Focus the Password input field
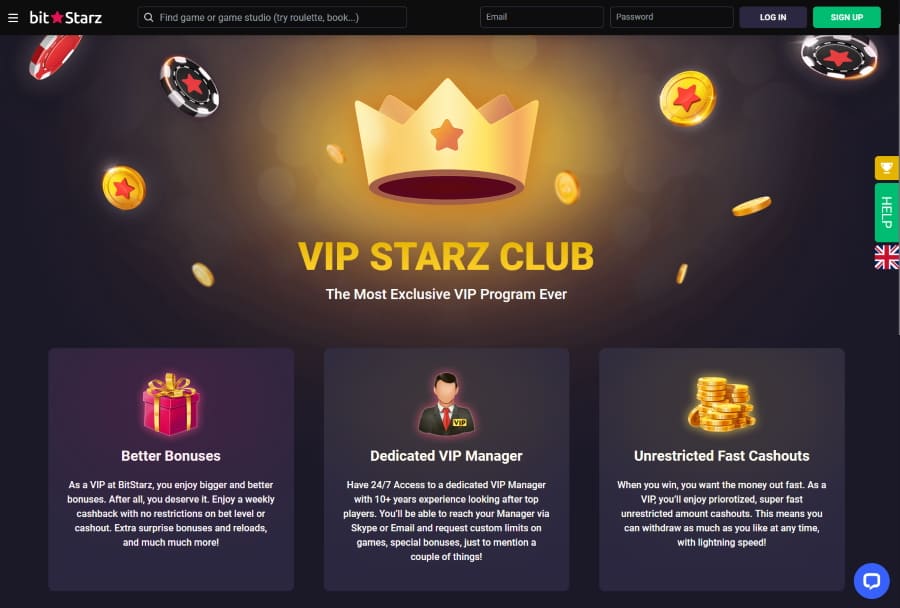 tap(672, 17)
